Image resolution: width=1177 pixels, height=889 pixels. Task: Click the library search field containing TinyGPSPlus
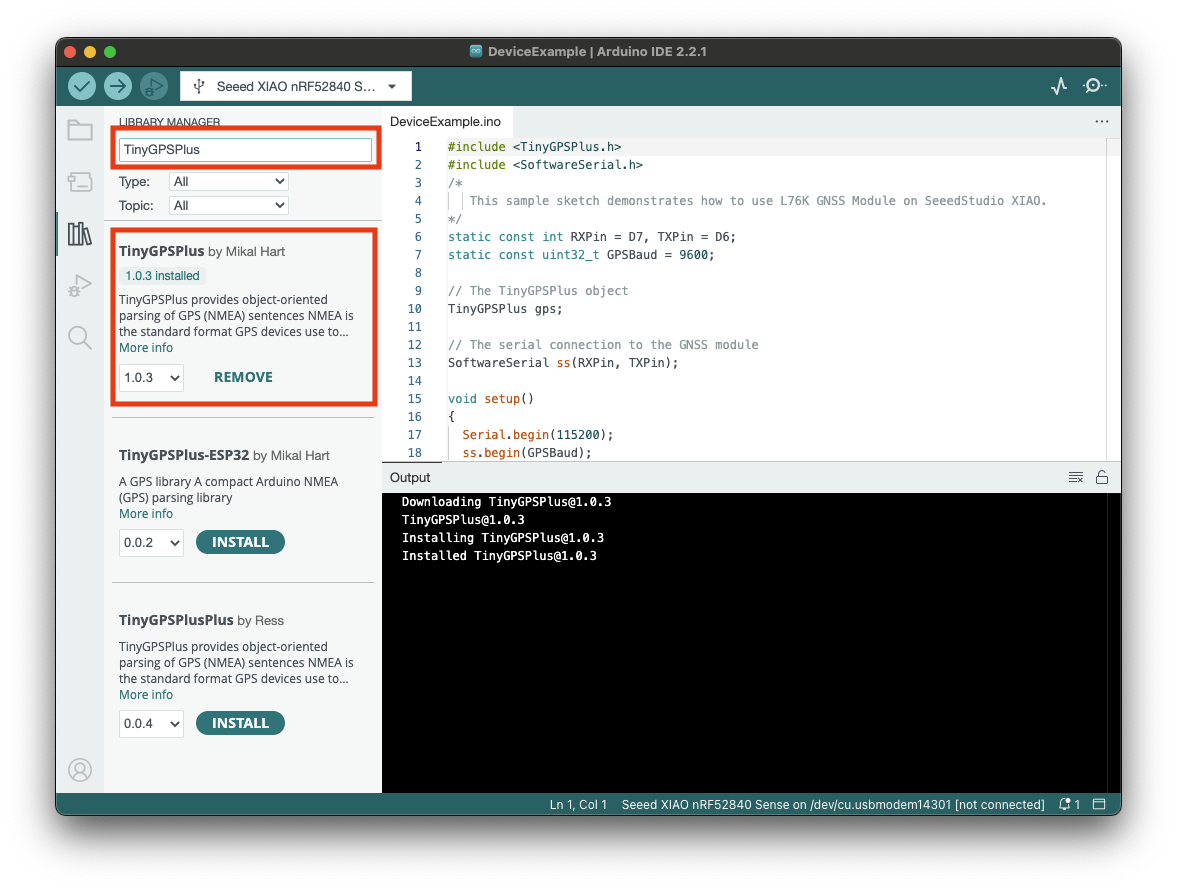[245, 149]
